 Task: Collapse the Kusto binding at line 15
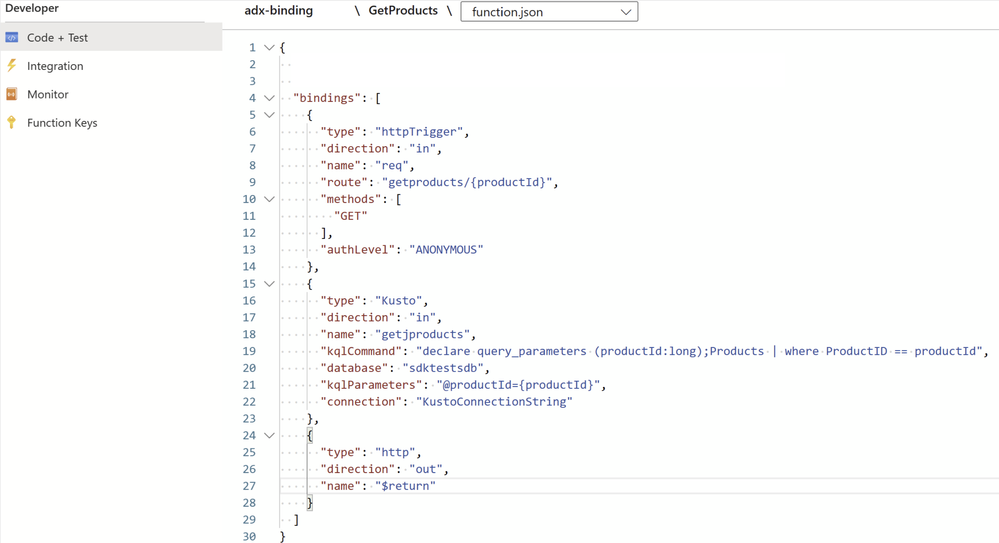(x=270, y=284)
